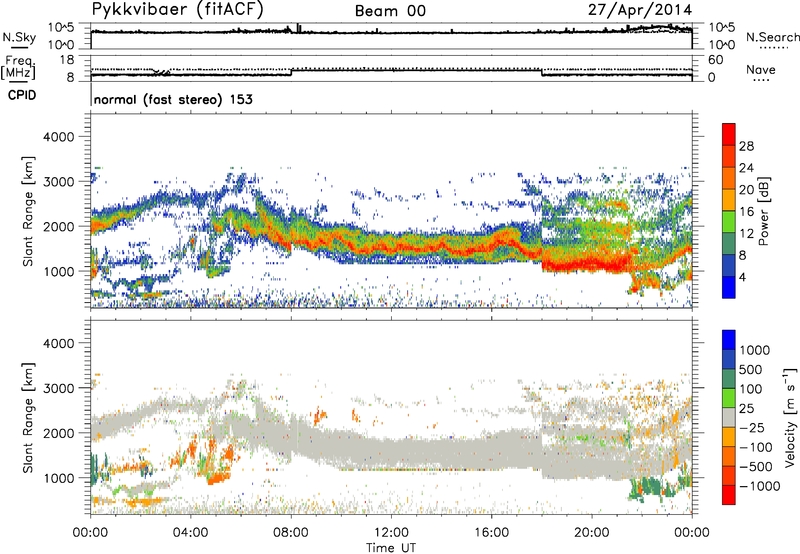
Task: Click the '20:00' time axis tick label
Action: 592,533
